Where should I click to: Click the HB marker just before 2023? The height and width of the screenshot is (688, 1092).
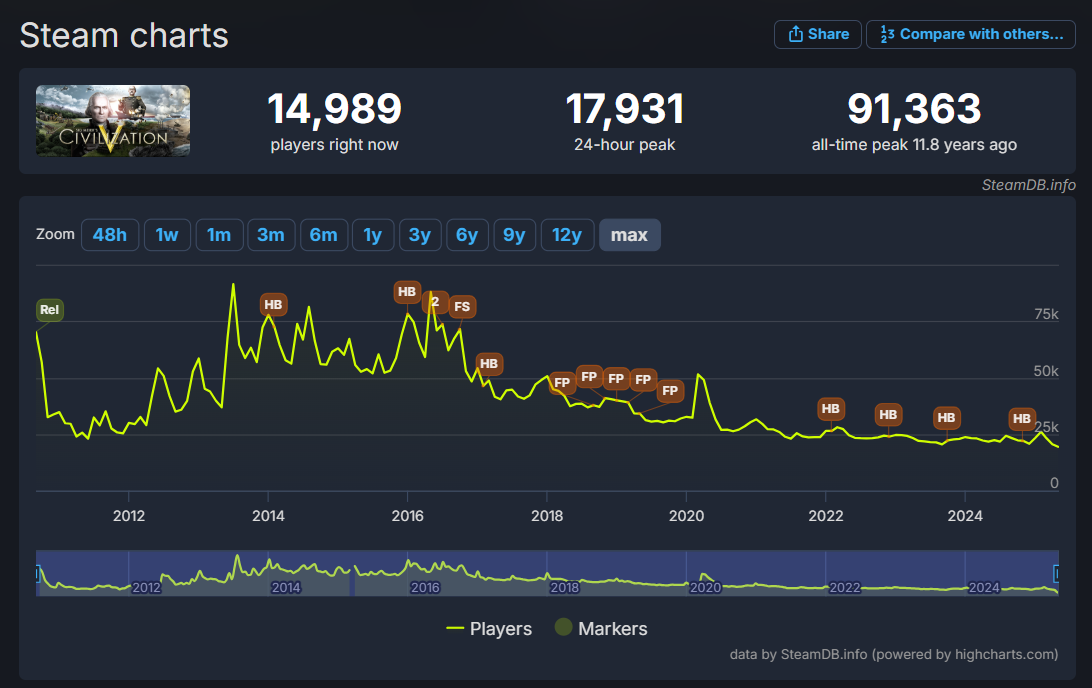(x=888, y=415)
